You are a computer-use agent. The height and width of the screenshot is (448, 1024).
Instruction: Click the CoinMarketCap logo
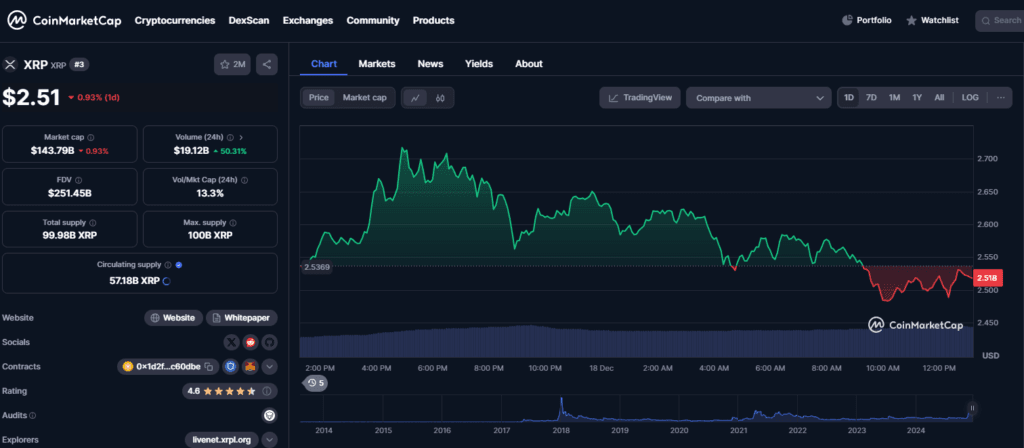point(64,20)
